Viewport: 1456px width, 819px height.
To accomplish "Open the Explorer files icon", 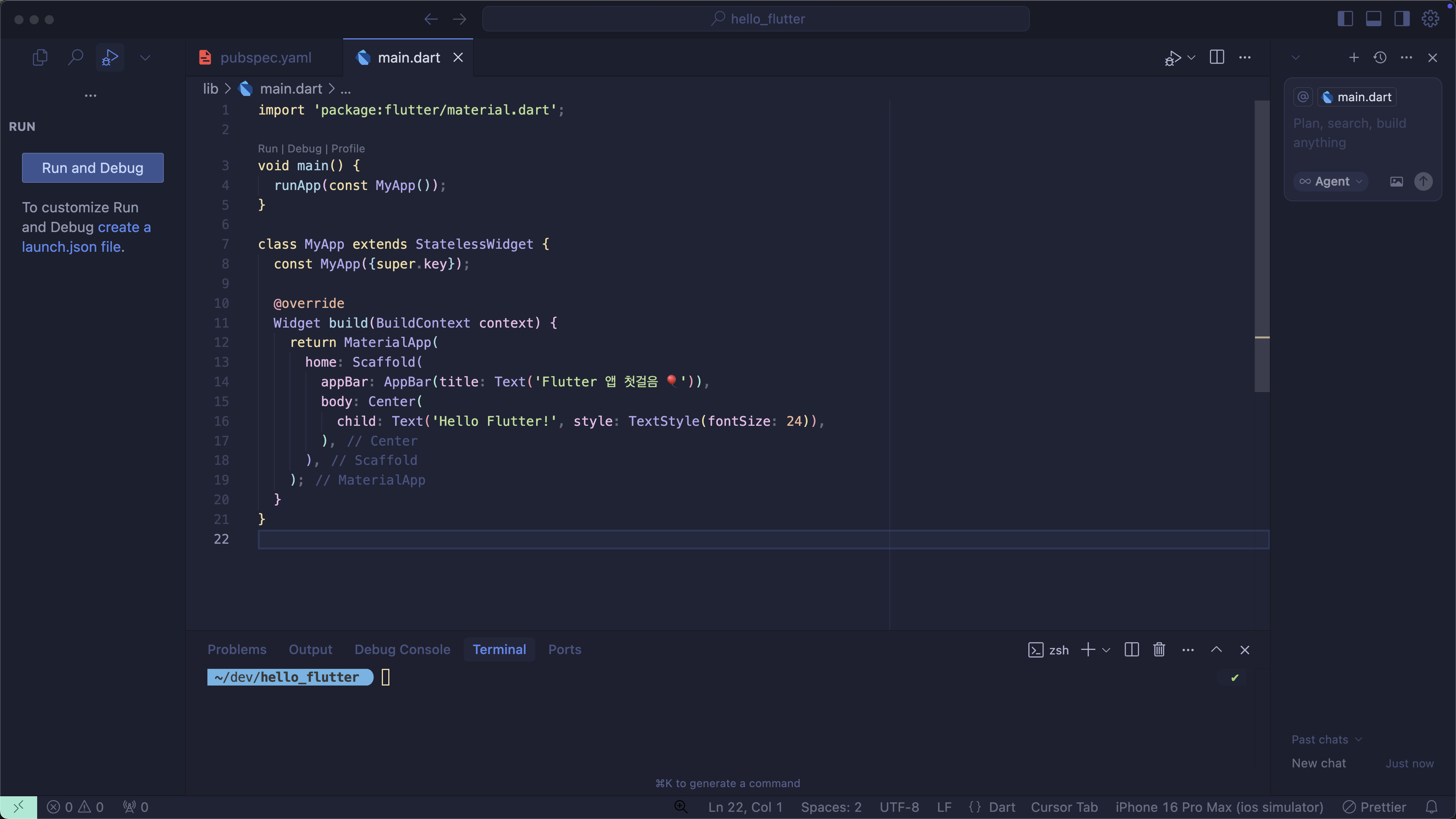I will point(39,57).
